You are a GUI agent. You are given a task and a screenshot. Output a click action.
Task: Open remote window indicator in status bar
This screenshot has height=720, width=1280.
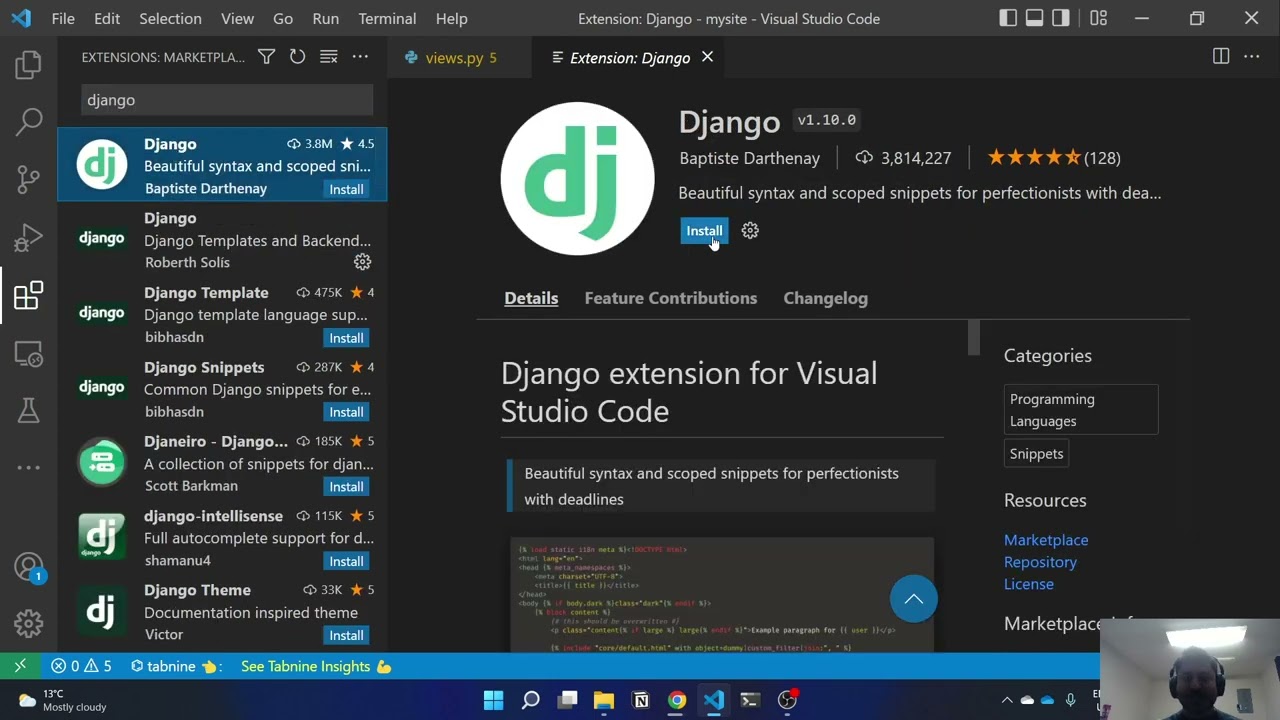click(20, 666)
